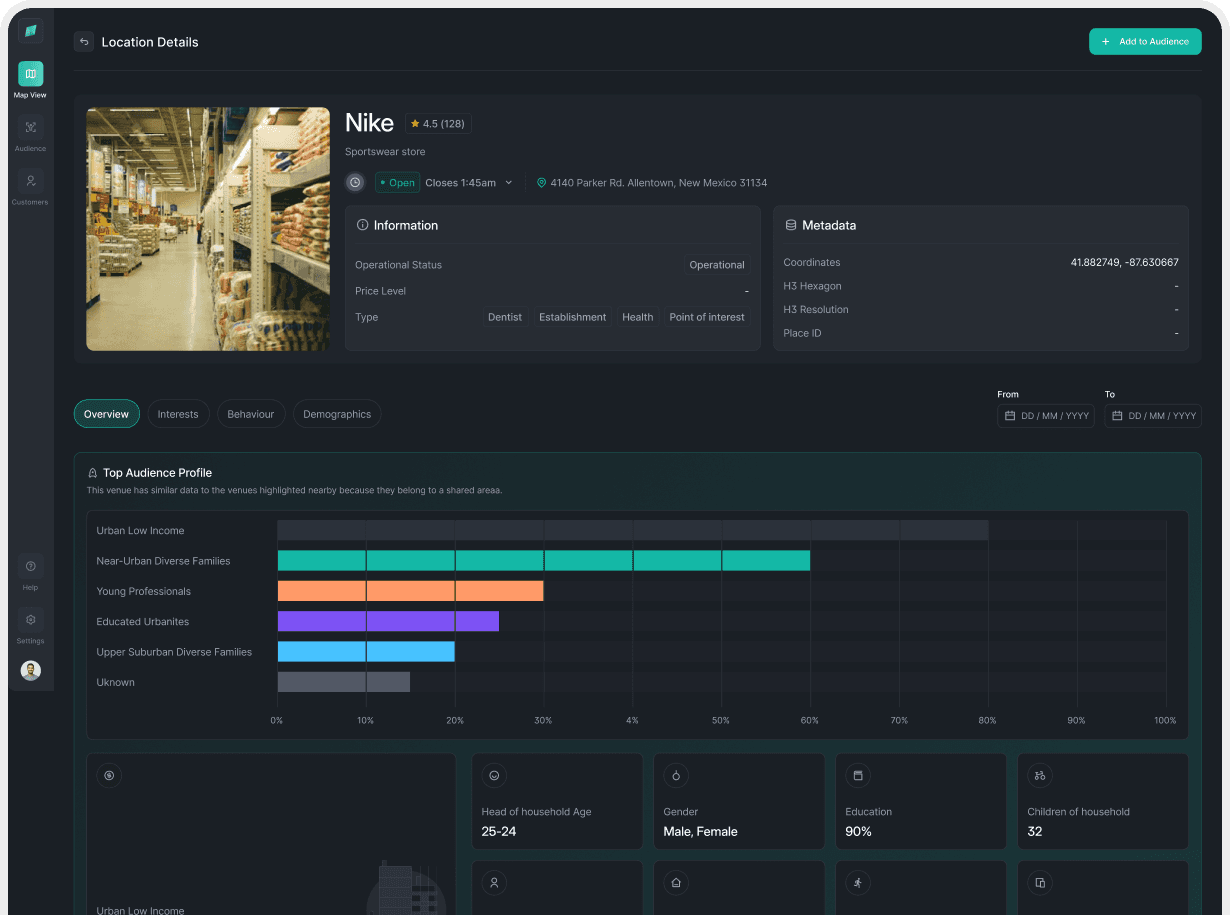Switch to the Interests tab
Viewport: 1230px width, 915px height.
coord(178,414)
